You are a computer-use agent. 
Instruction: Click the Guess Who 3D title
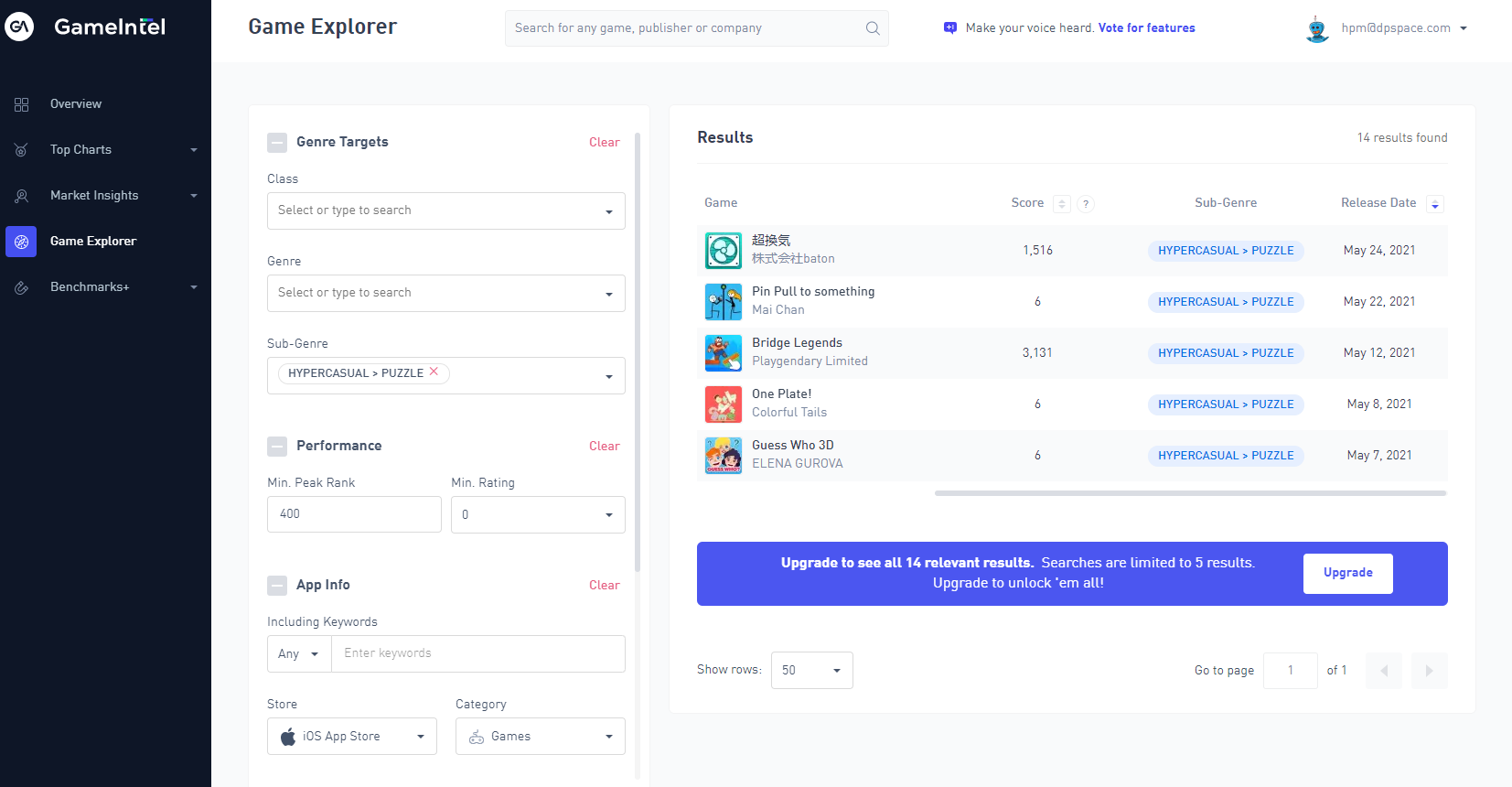pos(793,446)
